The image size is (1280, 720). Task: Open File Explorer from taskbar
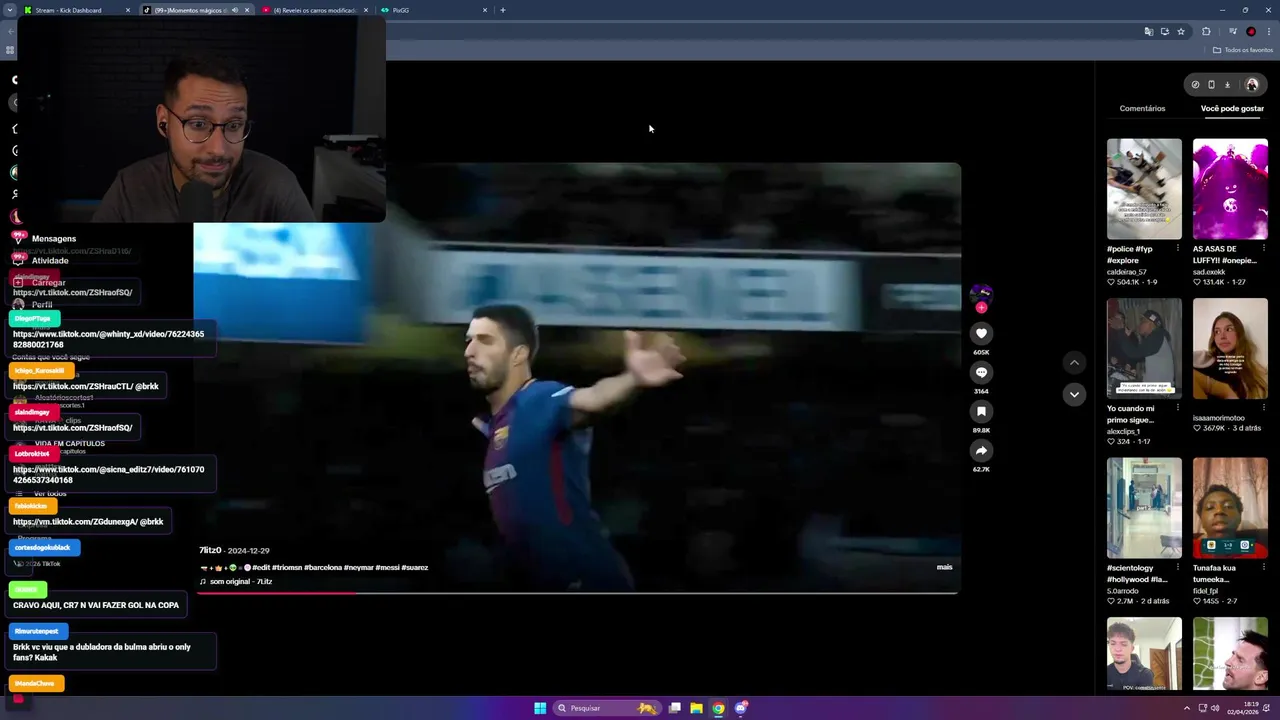click(696, 708)
